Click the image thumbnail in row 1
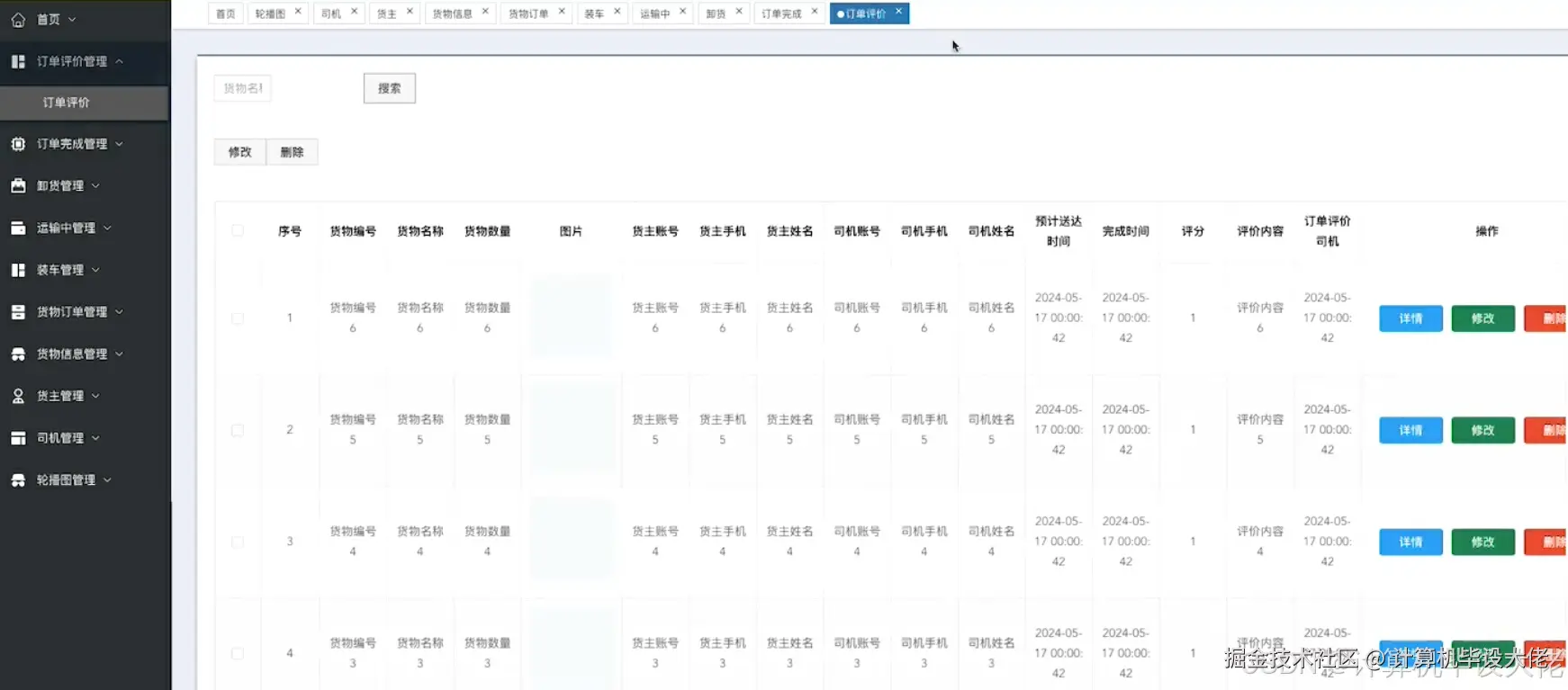Image resolution: width=1568 pixels, height=690 pixels. click(572, 318)
